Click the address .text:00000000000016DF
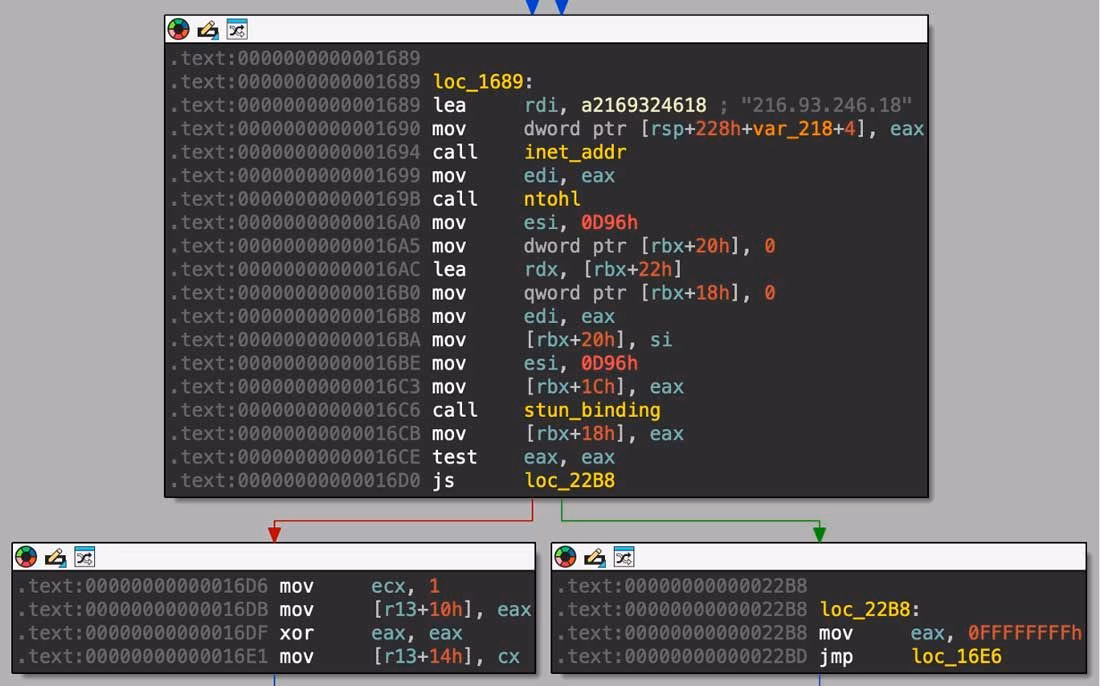Image resolution: width=1100 pixels, height=686 pixels. (x=142, y=633)
